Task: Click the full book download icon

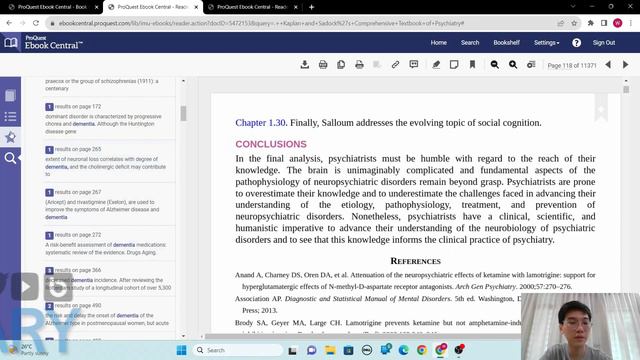Action: [x=304, y=64]
